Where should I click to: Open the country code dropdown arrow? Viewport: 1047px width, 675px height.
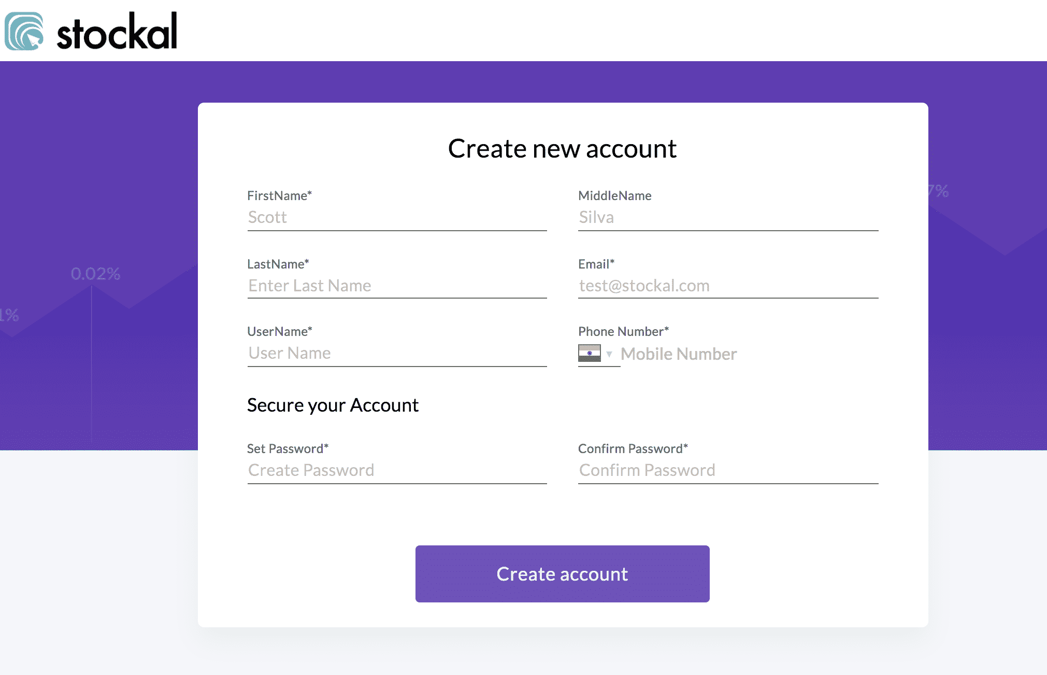(609, 354)
